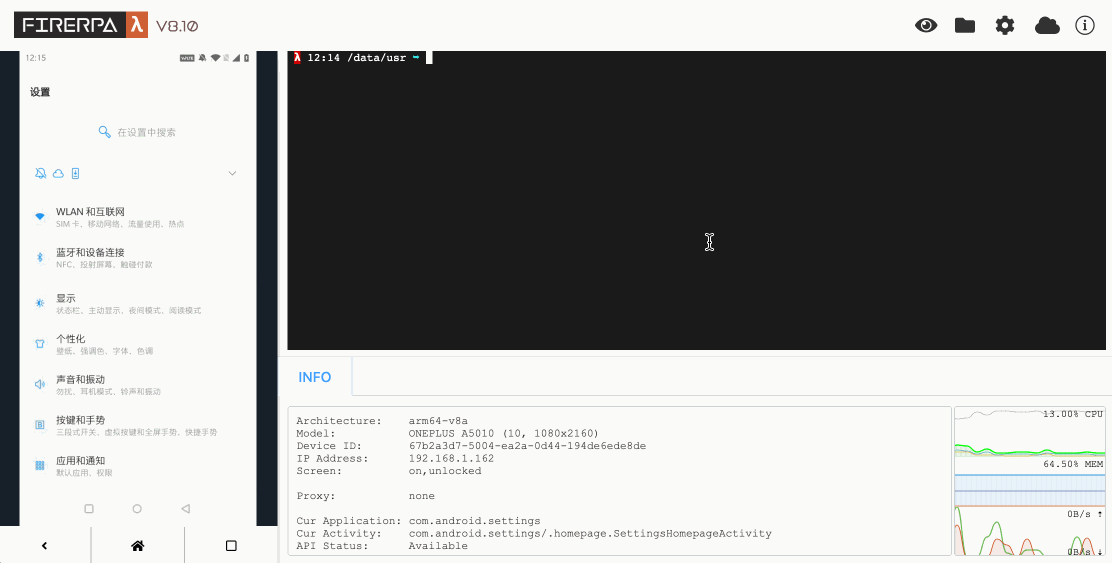1112x563 pixels.
Task: Click the FIRERPA lambda logo
Action: (82, 26)
